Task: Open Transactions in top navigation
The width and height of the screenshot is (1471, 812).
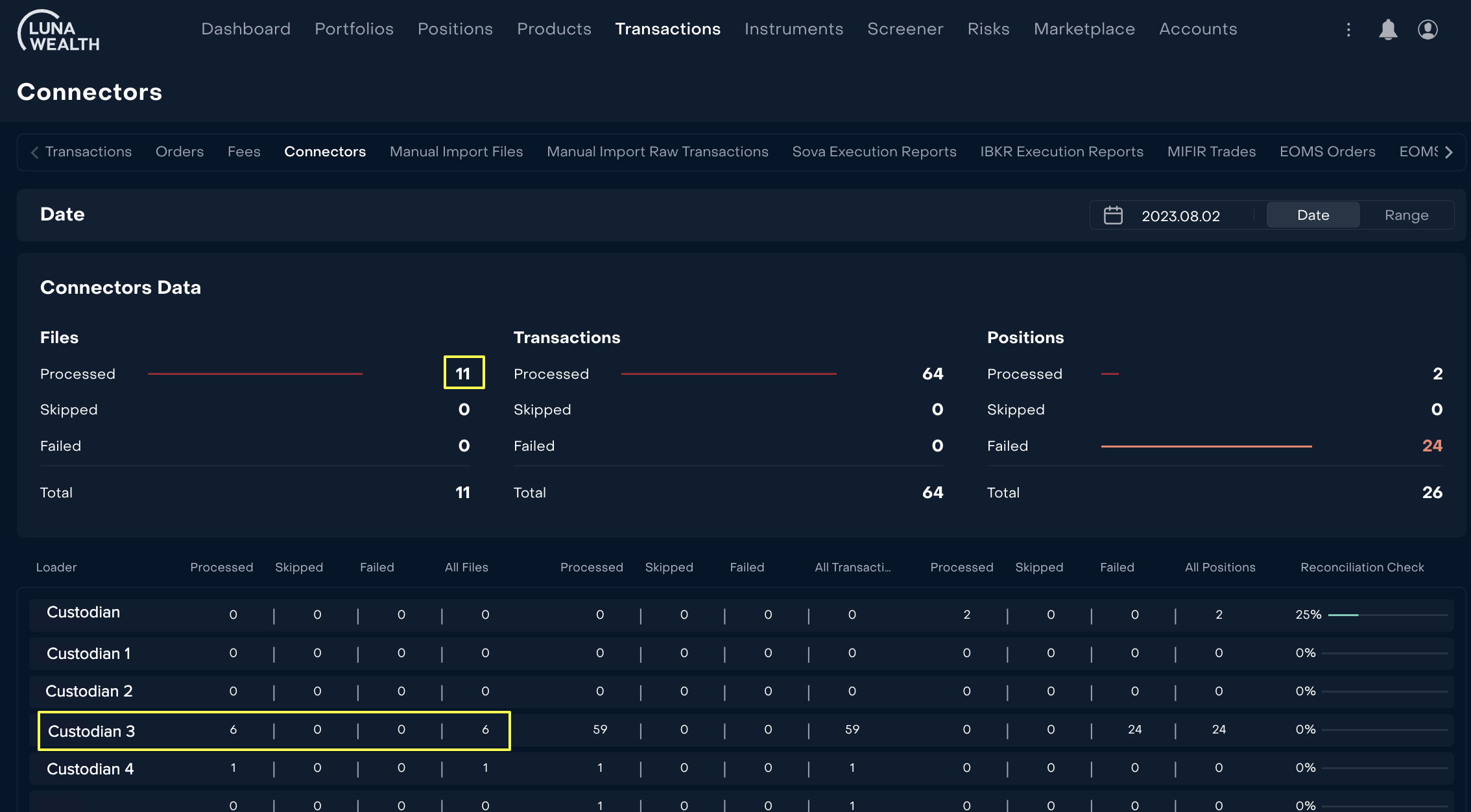Action: point(667,29)
